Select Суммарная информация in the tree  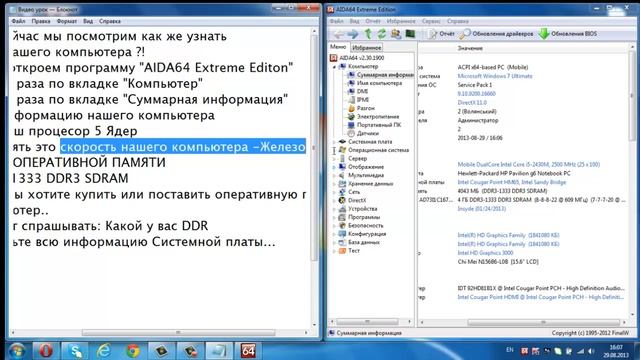click(380, 75)
